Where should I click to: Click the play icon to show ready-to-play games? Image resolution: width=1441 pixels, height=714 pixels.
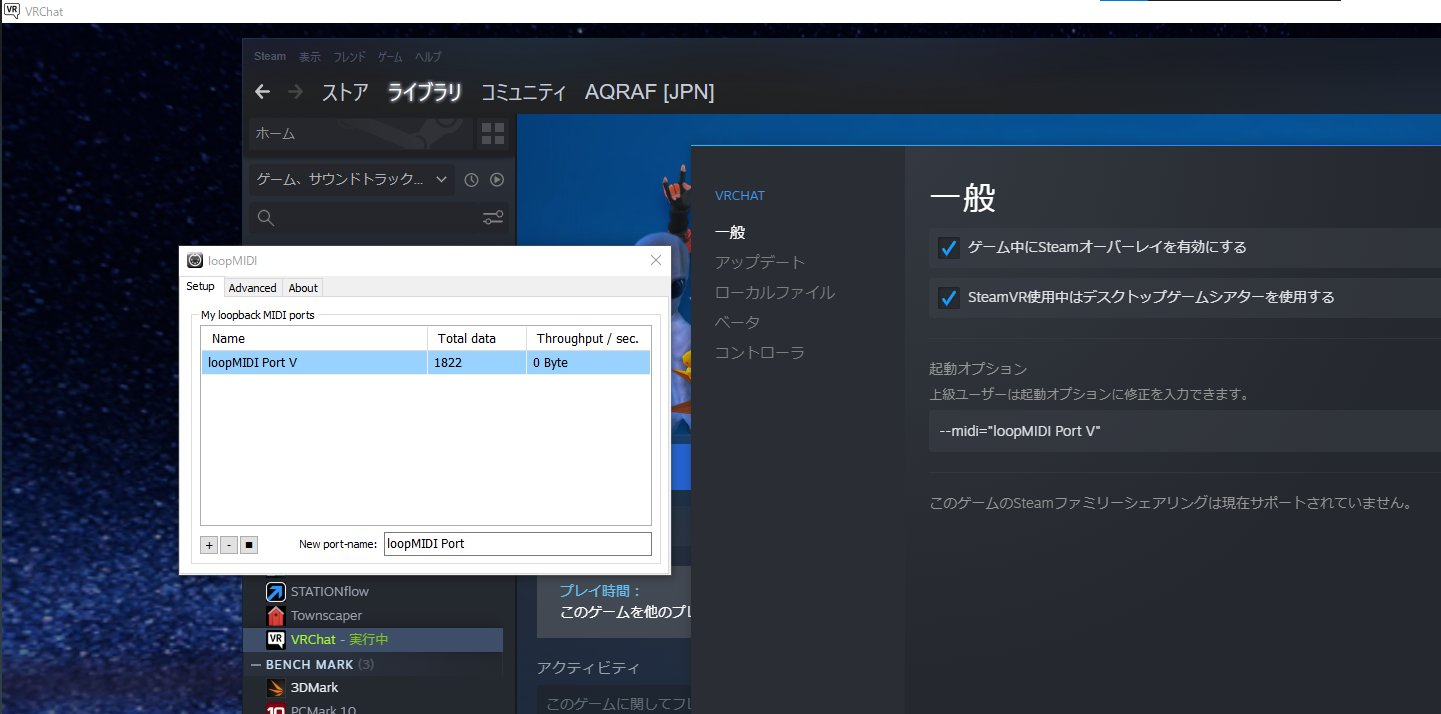(x=496, y=180)
